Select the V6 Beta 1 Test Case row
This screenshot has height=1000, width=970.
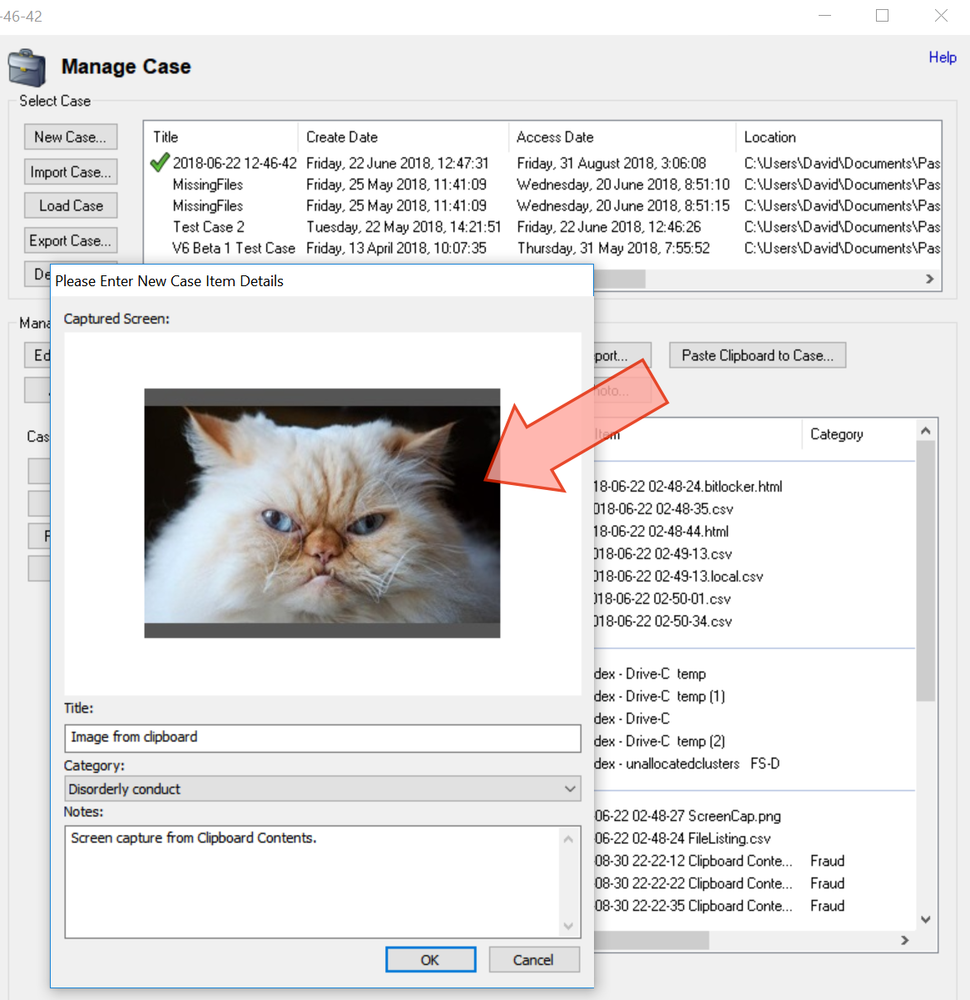(545, 248)
